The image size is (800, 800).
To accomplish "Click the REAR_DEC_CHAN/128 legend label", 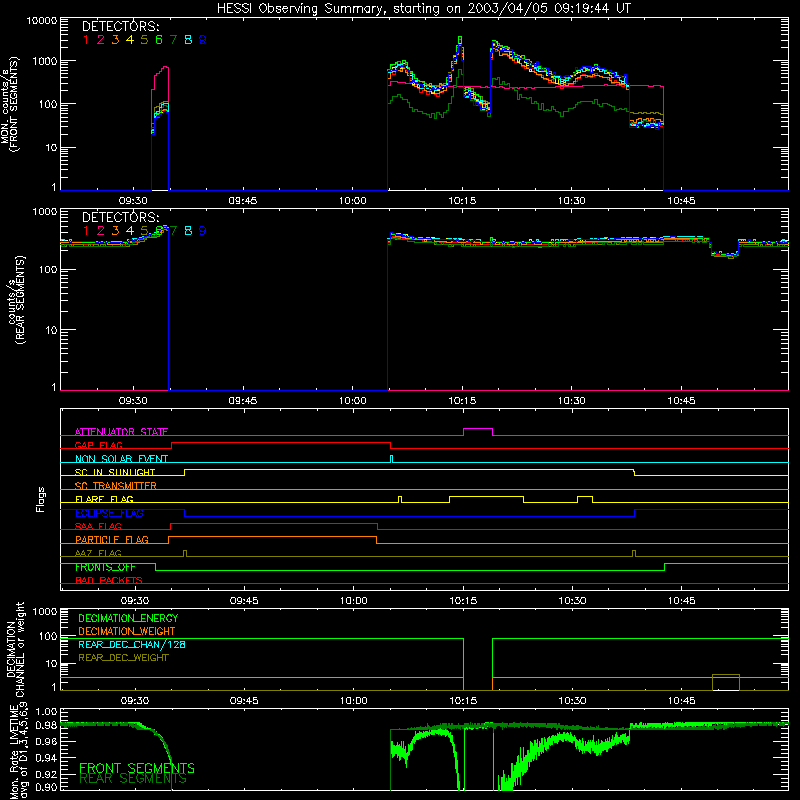I will [132, 644].
